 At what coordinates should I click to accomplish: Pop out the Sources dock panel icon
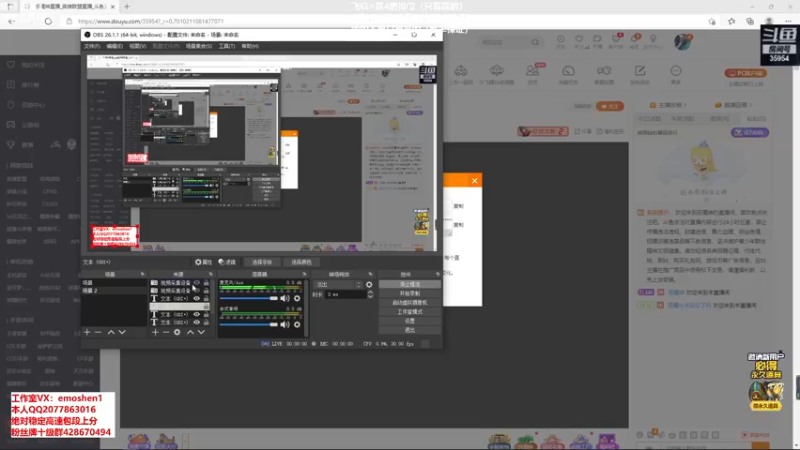(211, 274)
